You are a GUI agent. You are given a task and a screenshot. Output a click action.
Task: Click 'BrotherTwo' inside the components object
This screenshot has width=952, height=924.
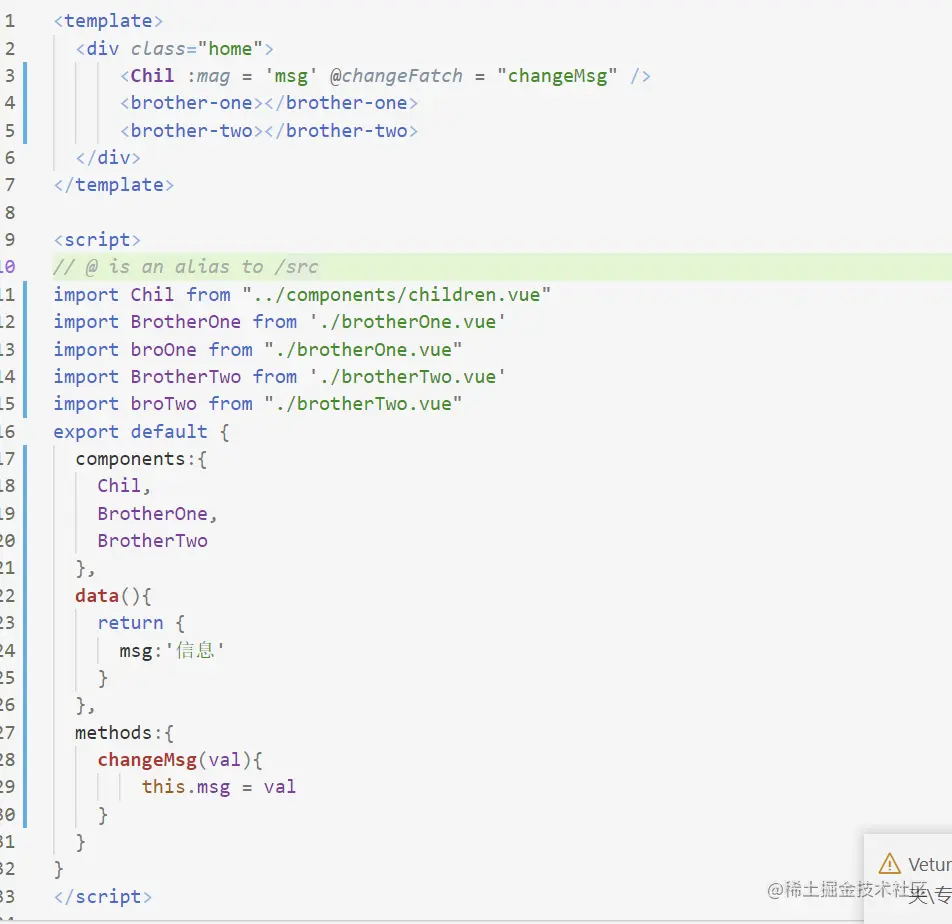tap(152, 541)
